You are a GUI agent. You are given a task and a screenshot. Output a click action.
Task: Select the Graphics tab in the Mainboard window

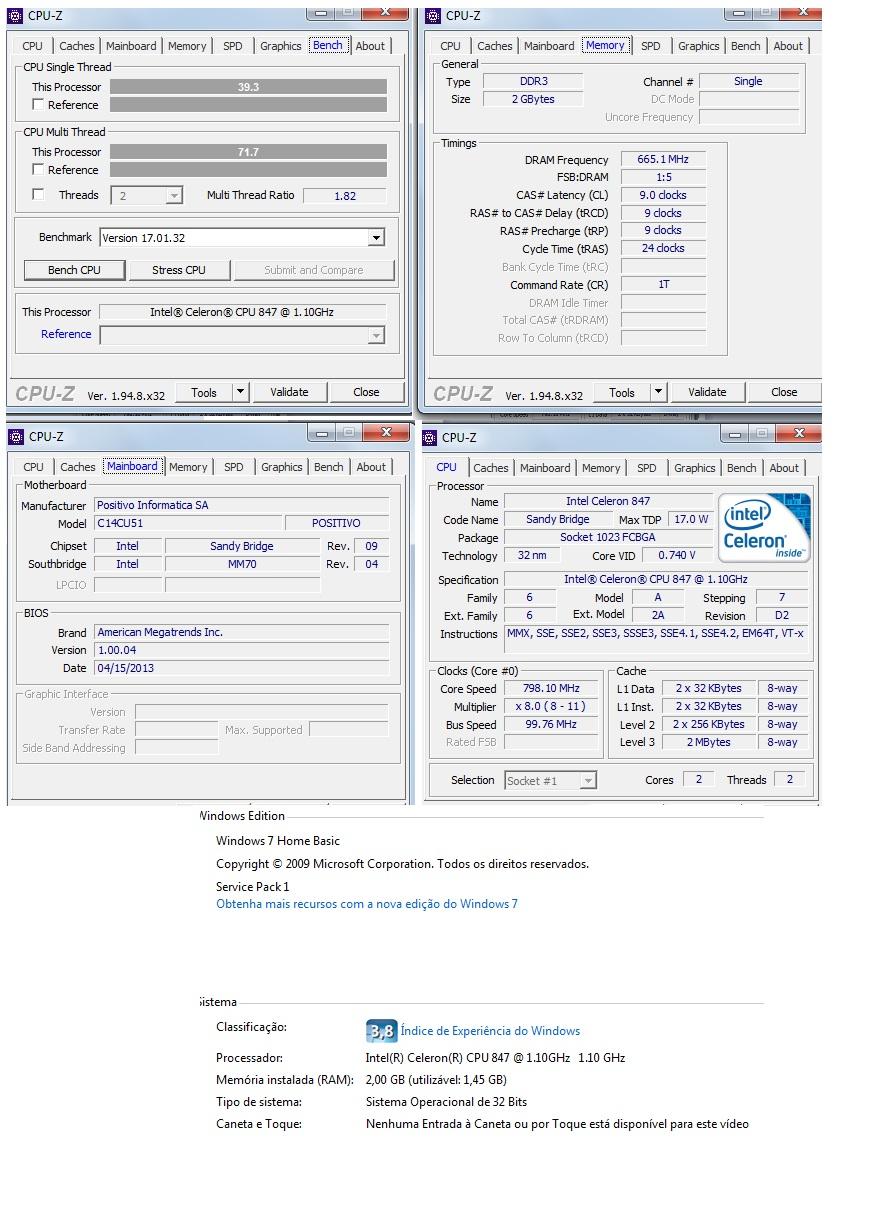pyautogui.click(x=282, y=467)
